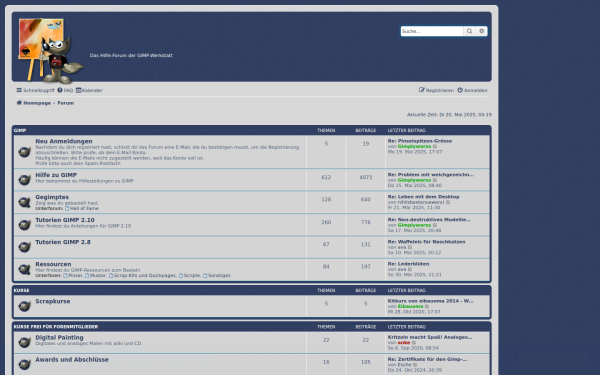Click the magnifier search button
The image size is (600, 375).
(469, 31)
